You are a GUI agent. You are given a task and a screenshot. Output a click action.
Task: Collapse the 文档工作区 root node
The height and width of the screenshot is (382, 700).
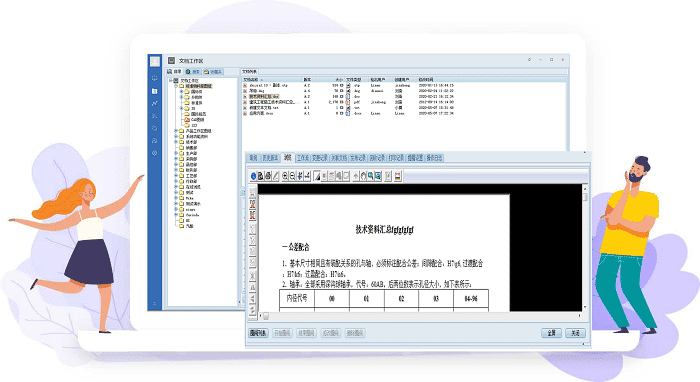pyautogui.click(x=171, y=80)
